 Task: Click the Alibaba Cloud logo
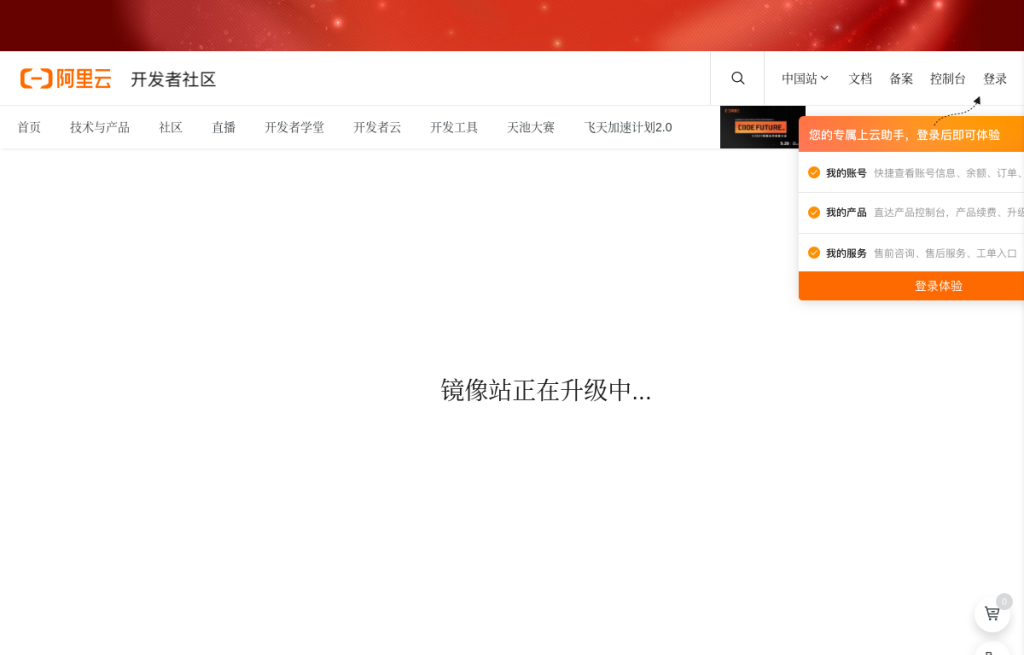click(x=66, y=79)
